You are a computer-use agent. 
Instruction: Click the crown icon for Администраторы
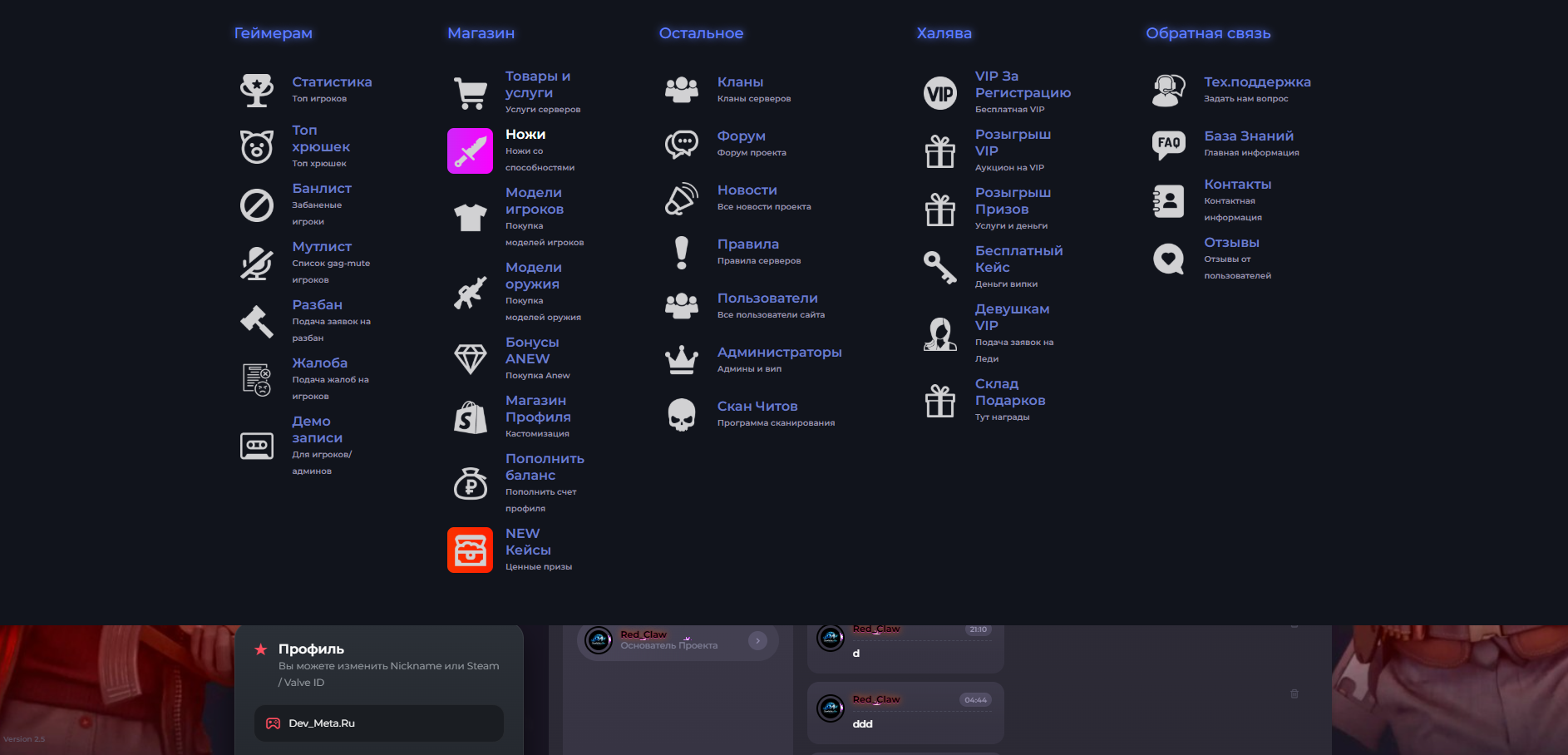point(682,360)
